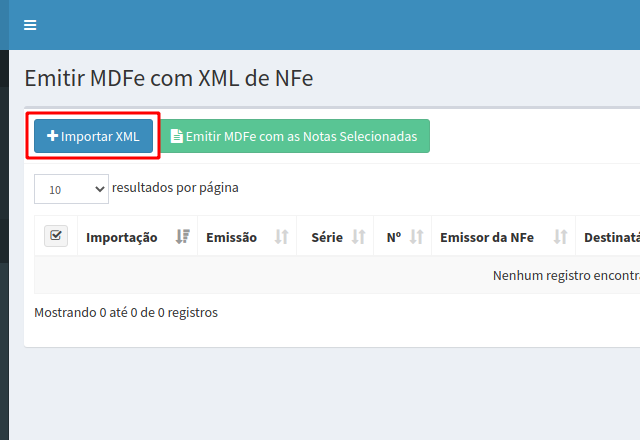Viewport: 640px width, 440px height.
Task: Click the plus icon on Importar XML
Action: 53,136
